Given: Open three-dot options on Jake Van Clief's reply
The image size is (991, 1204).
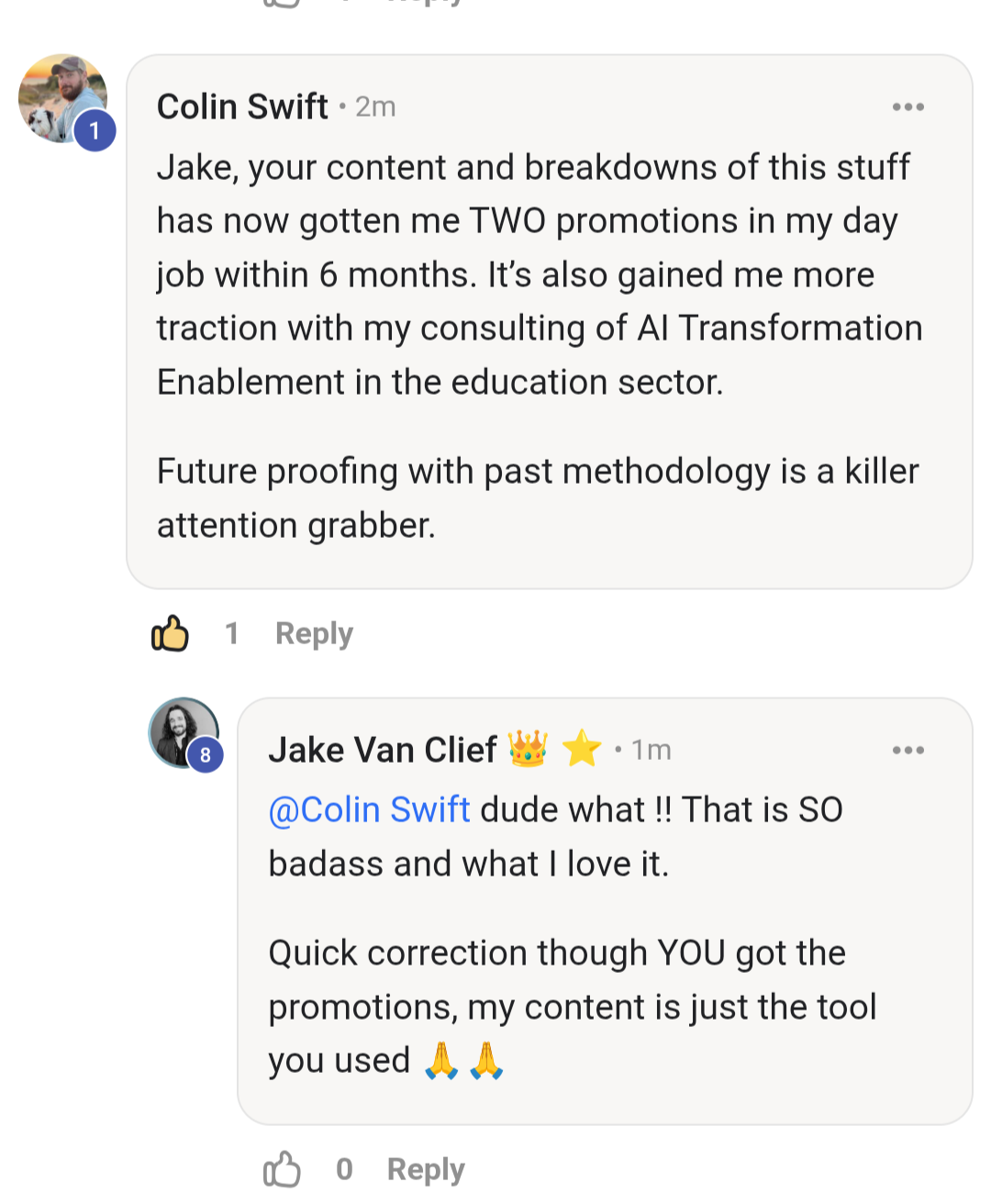Looking at the screenshot, I should pyautogui.click(x=907, y=751).
